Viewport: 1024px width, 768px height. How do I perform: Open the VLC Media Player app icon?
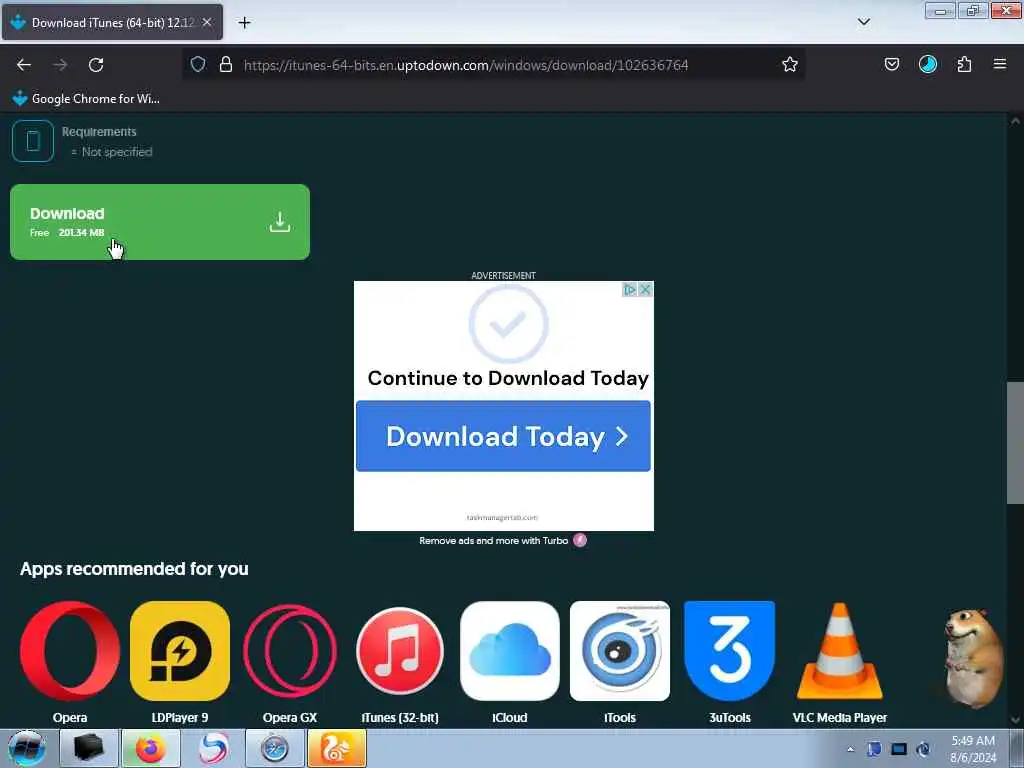[840, 651]
